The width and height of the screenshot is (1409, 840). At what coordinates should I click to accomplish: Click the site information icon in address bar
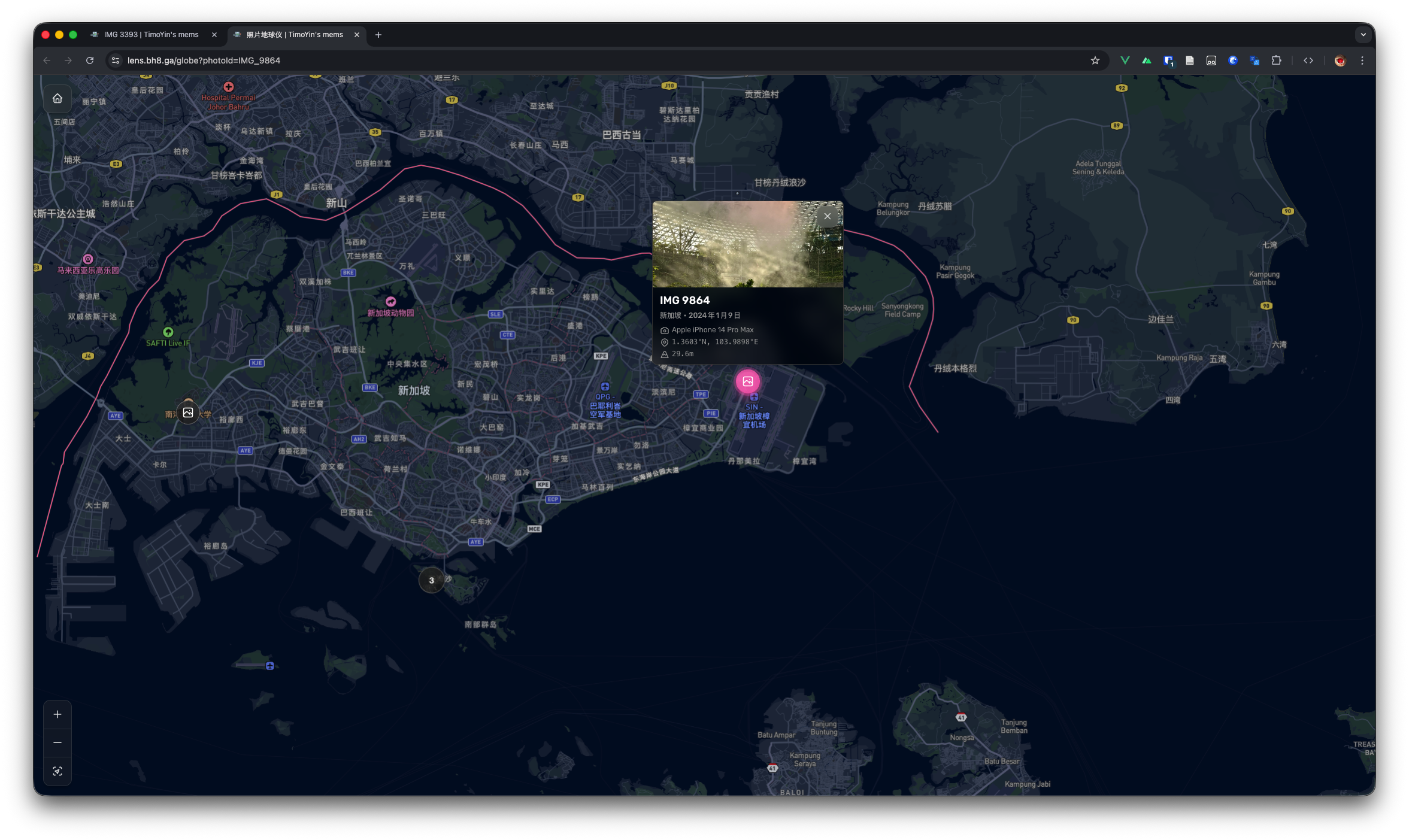pos(116,60)
